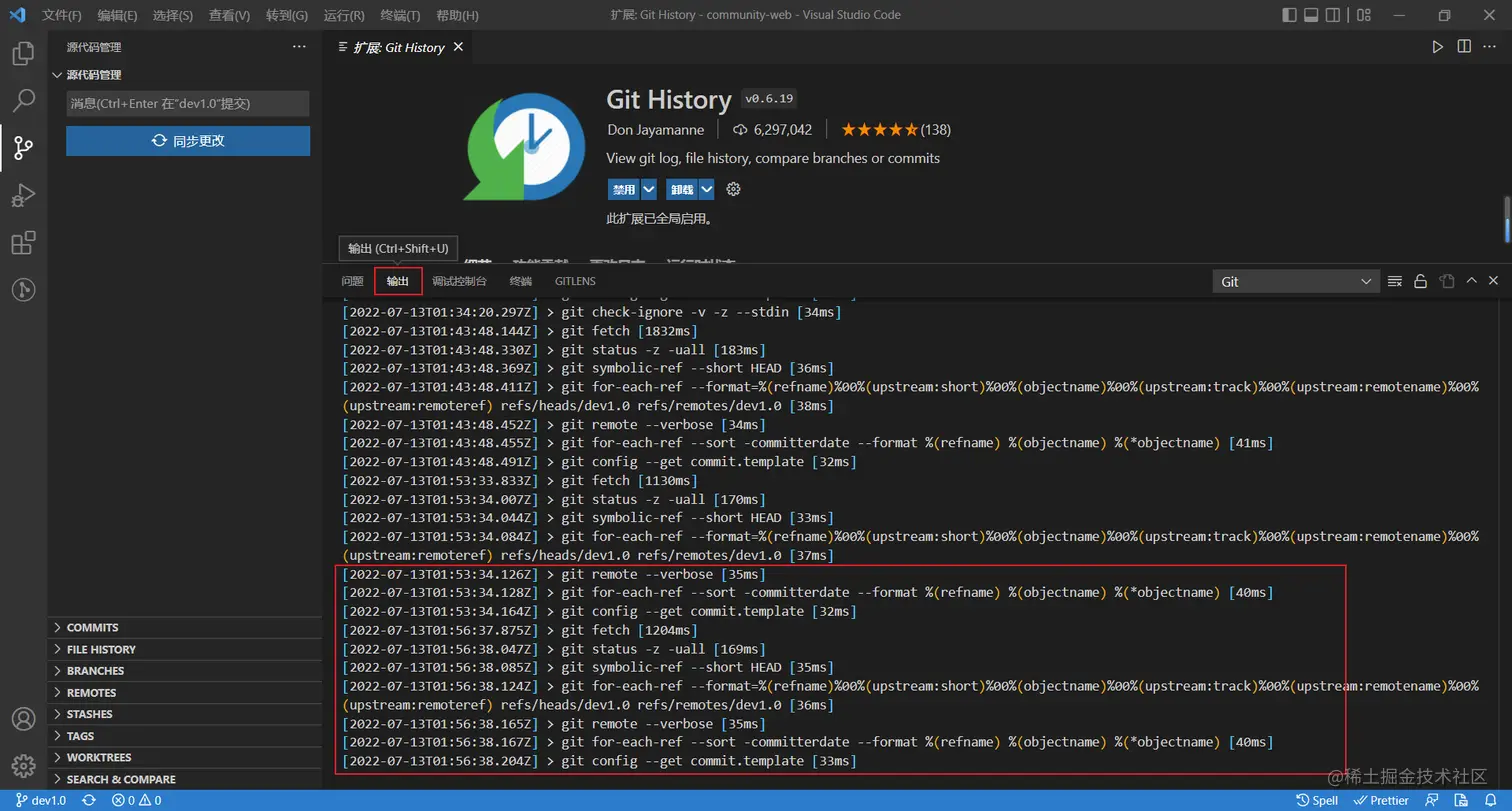
Task: Open the Extensions view in activity bar
Action: click(x=23, y=243)
